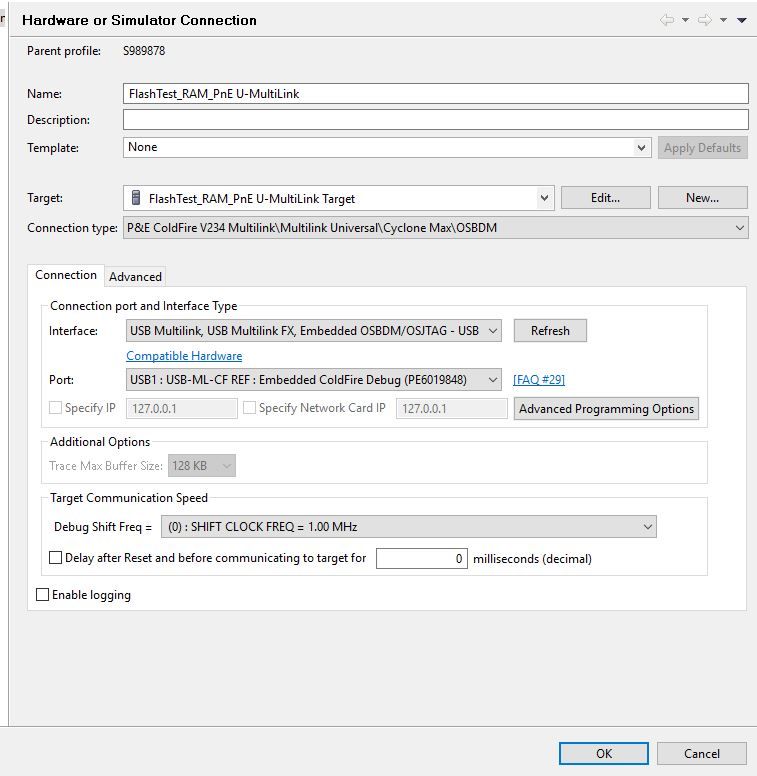Open the back history dropdown arrow

click(x=685, y=20)
